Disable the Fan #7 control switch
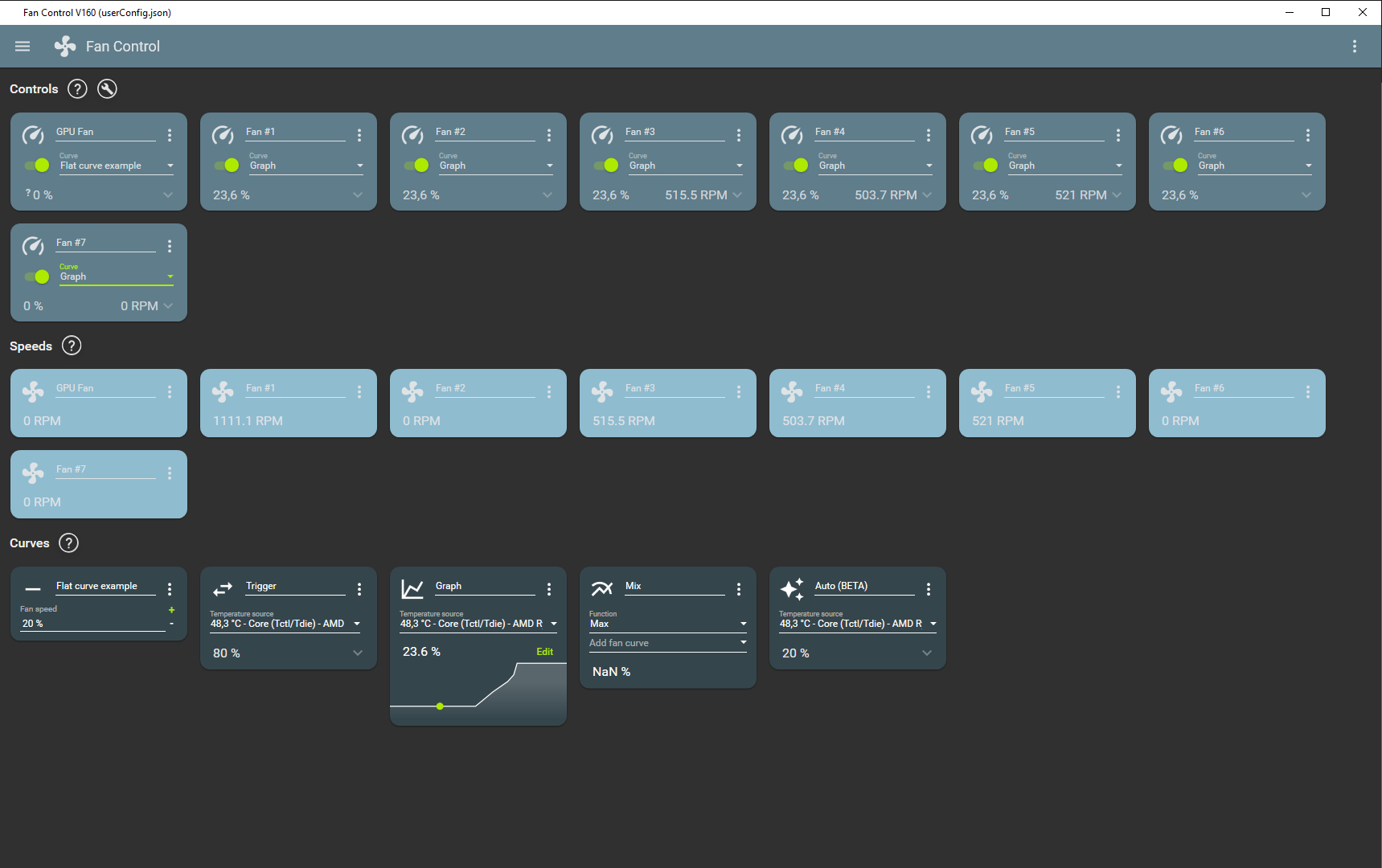This screenshot has width=1382, height=868. point(37,276)
